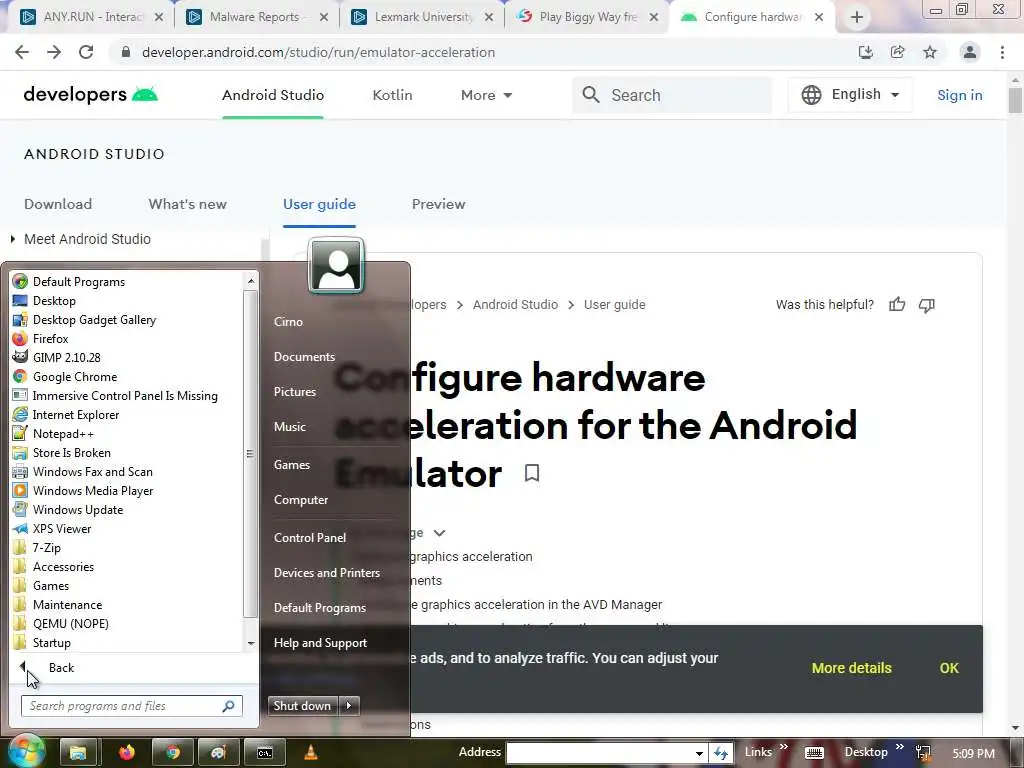This screenshot has height=768, width=1024.
Task: Click the Sign in link
Action: click(x=959, y=95)
